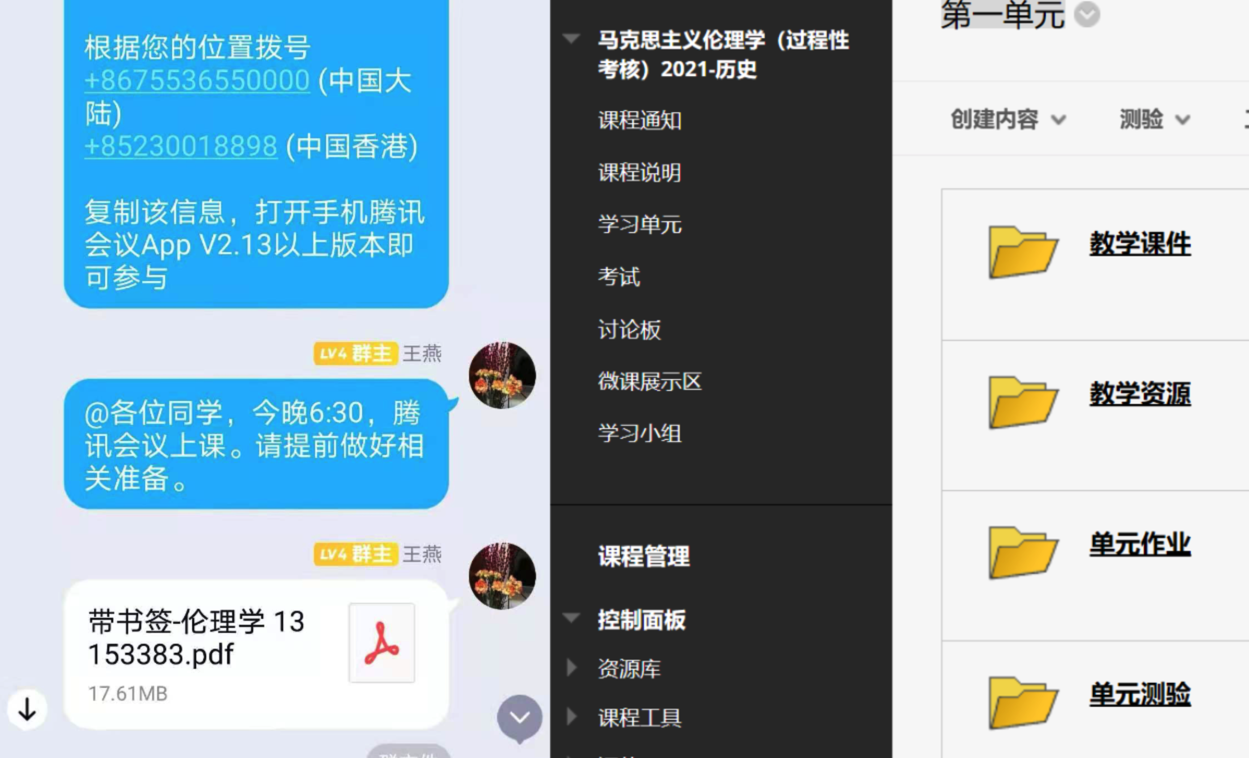This screenshot has width=1249, height=758.
Task: Dial the +8675536550000 phone link
Action: (x=197, y=80)
